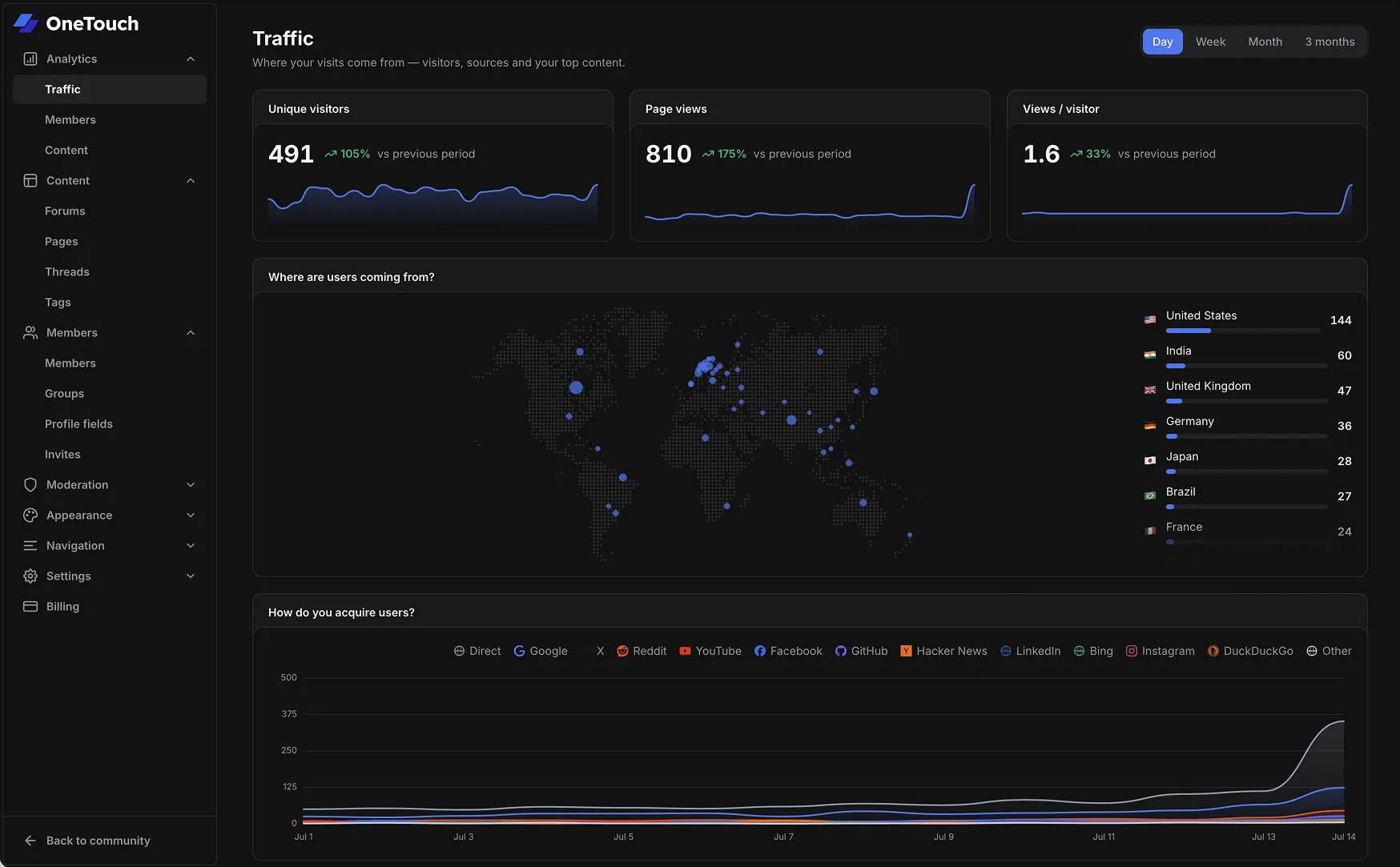Toggle the Hacker News legend entry
This screenshot has width=1400, height=867.
[x=943, y=651]
